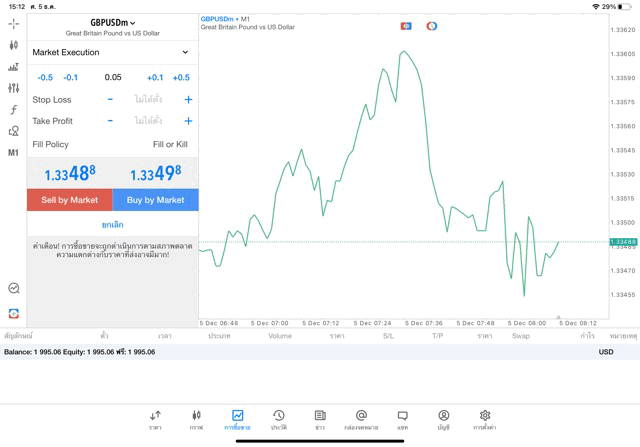Image resolution: width=640 pixels, height=447 pixels.
Task: Open chart settings sliders icon
Action: [13, 88]
